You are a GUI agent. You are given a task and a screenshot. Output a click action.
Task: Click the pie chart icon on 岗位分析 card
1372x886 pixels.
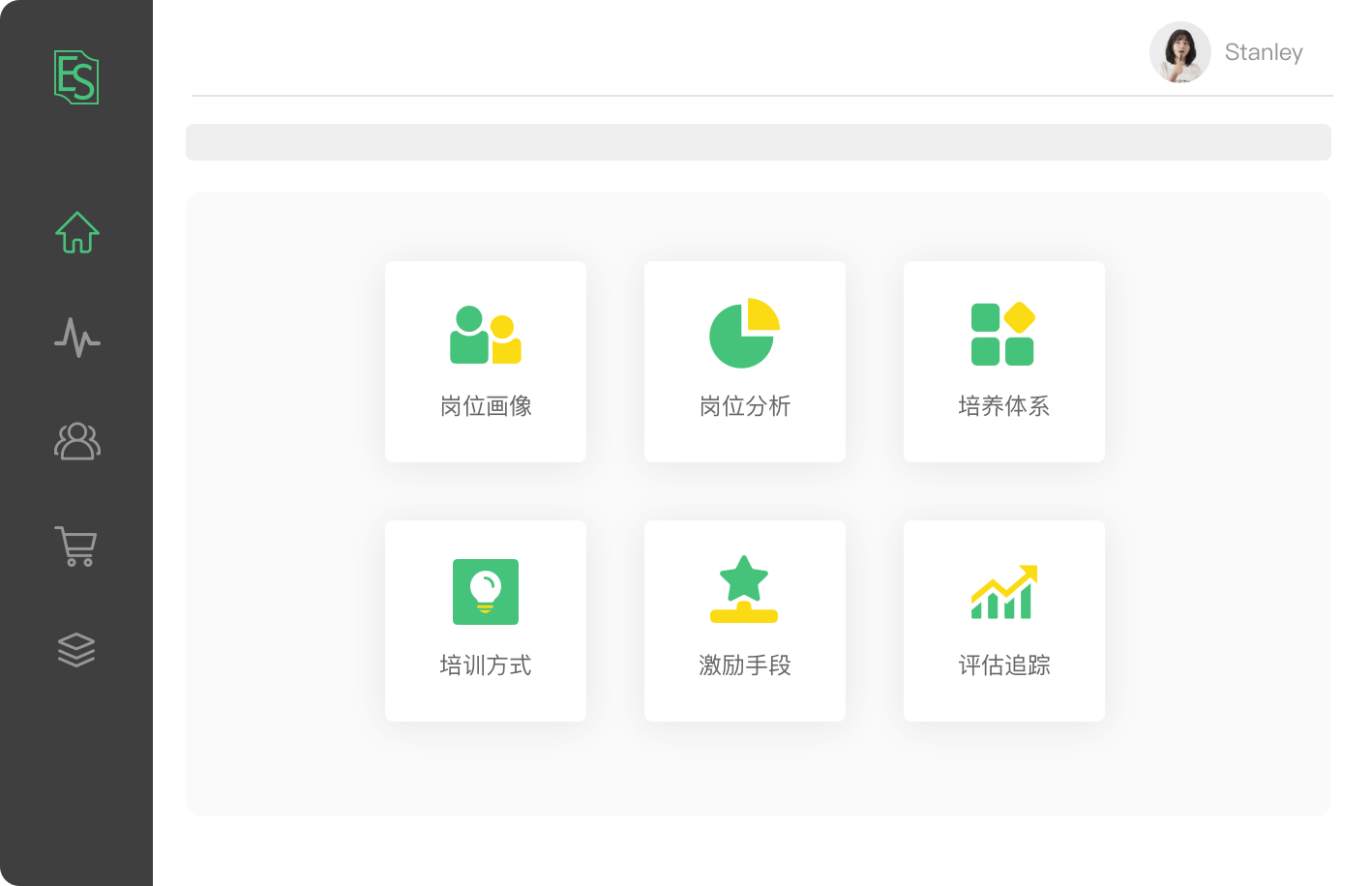point(744,333)
